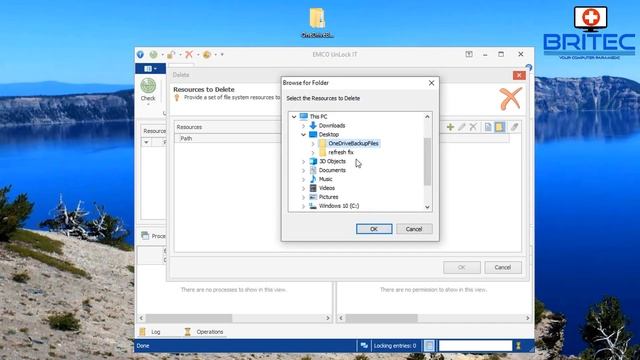Click the add file document icon

pyautogui.click(x=488, y=127)
